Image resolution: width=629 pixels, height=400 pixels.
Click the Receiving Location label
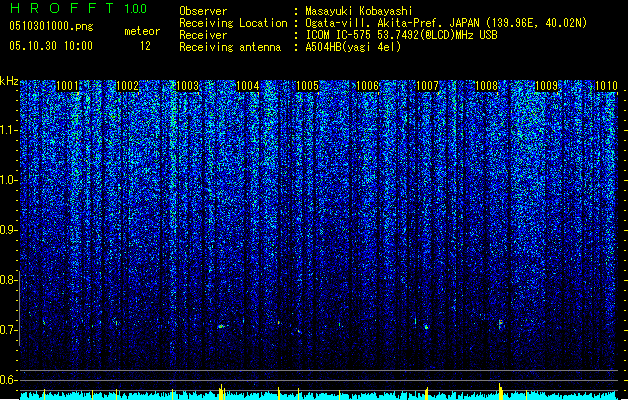click(x=233, y=23)
